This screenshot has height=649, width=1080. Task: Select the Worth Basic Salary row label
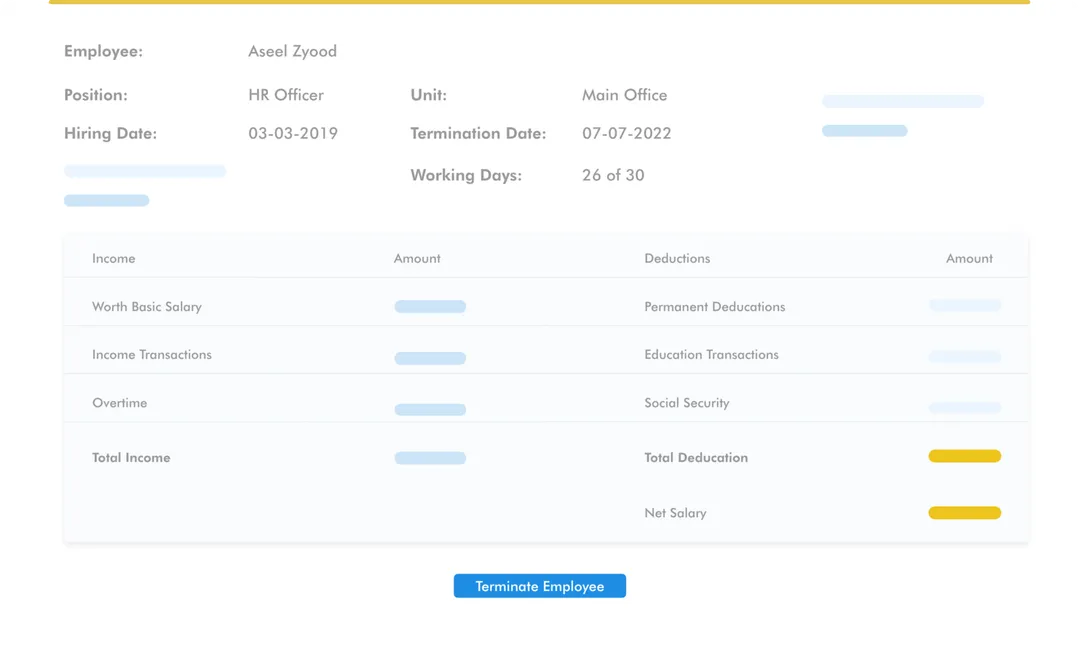[147, 307]
